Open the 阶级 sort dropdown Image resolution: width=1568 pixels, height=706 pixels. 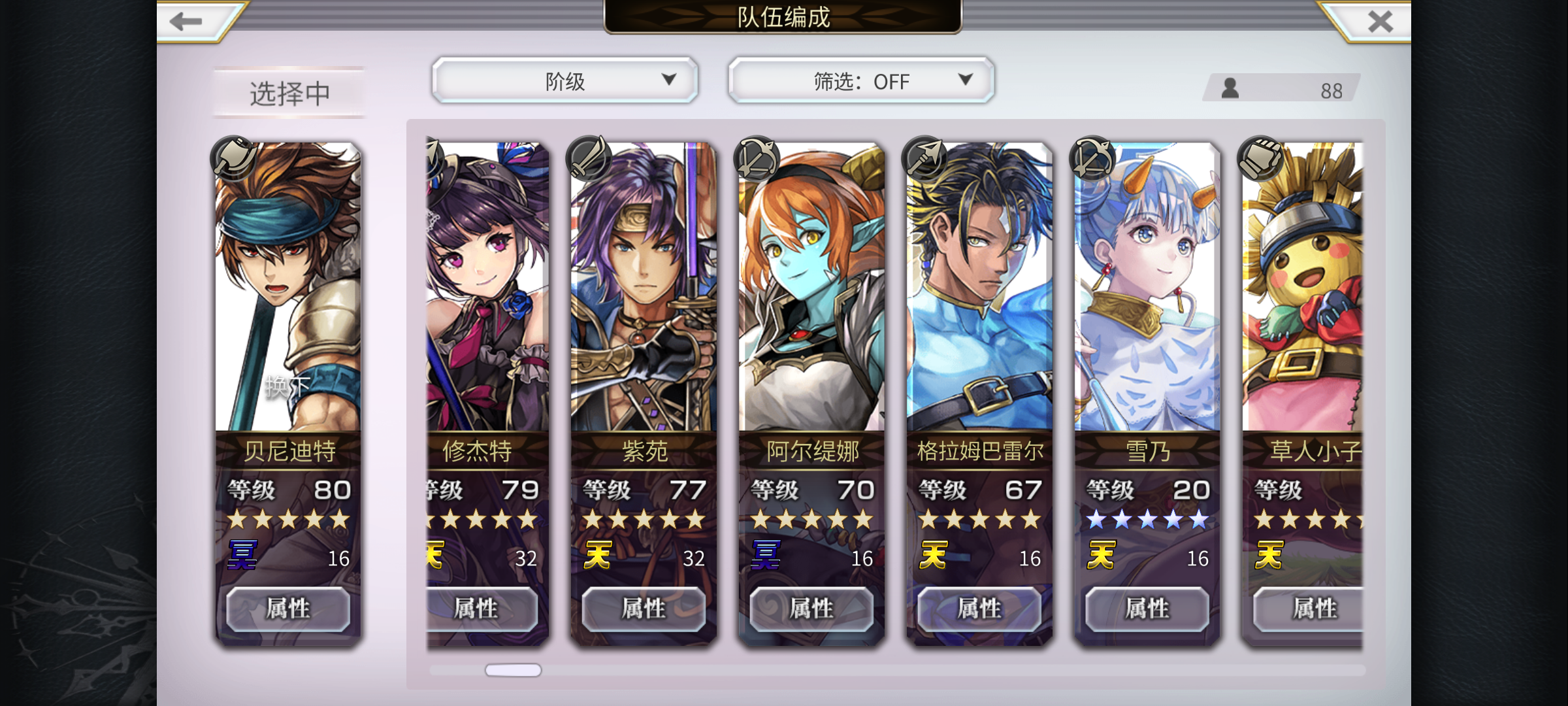point(565,80)
